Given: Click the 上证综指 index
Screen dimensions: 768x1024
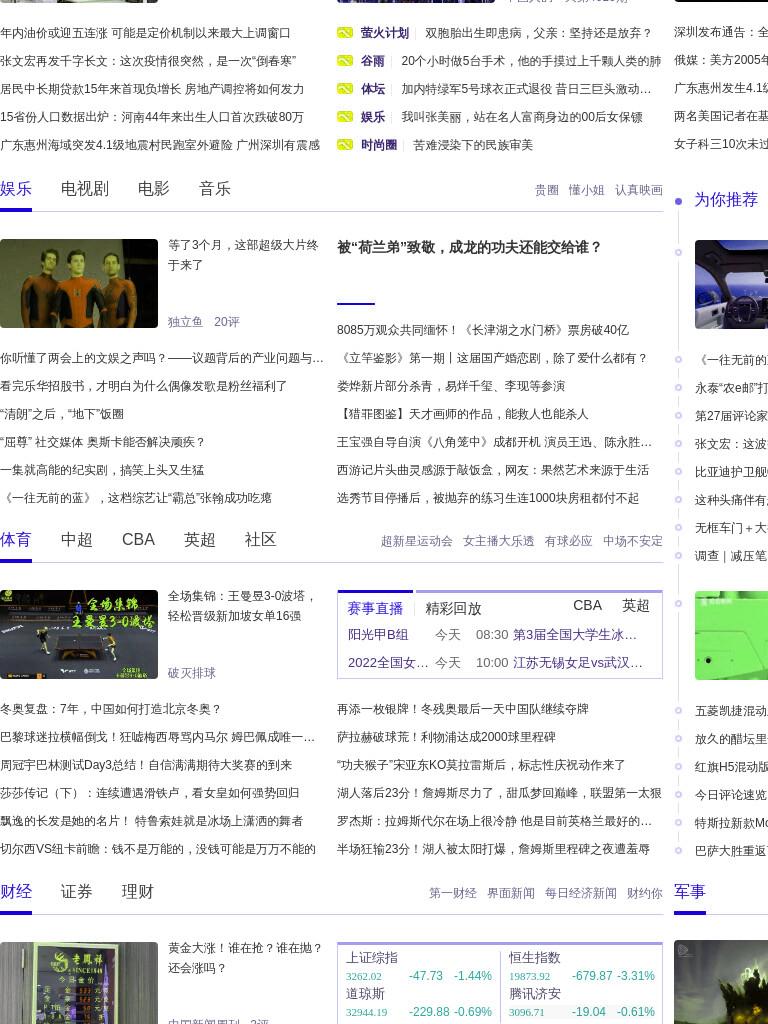Looking at the screenshot, I should pos(372,957).
